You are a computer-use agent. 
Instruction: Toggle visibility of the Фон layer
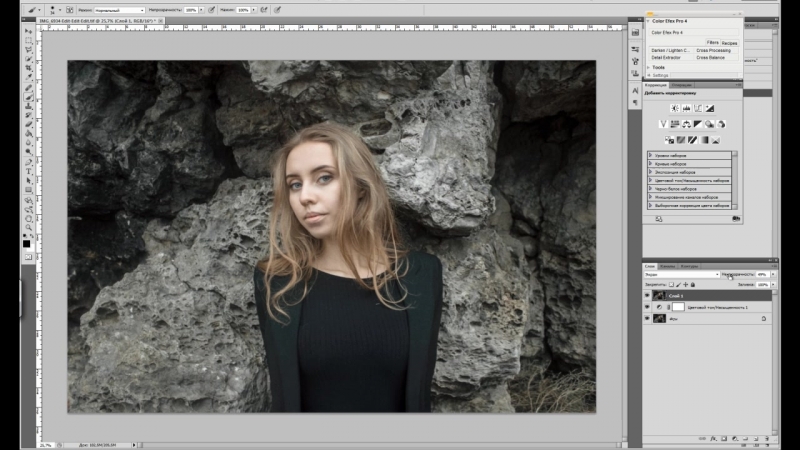coord(648,318)
